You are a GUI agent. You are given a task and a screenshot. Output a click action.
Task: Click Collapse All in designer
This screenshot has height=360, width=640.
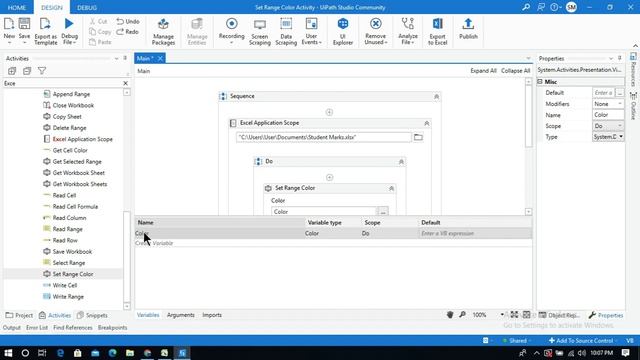(516, 71)
